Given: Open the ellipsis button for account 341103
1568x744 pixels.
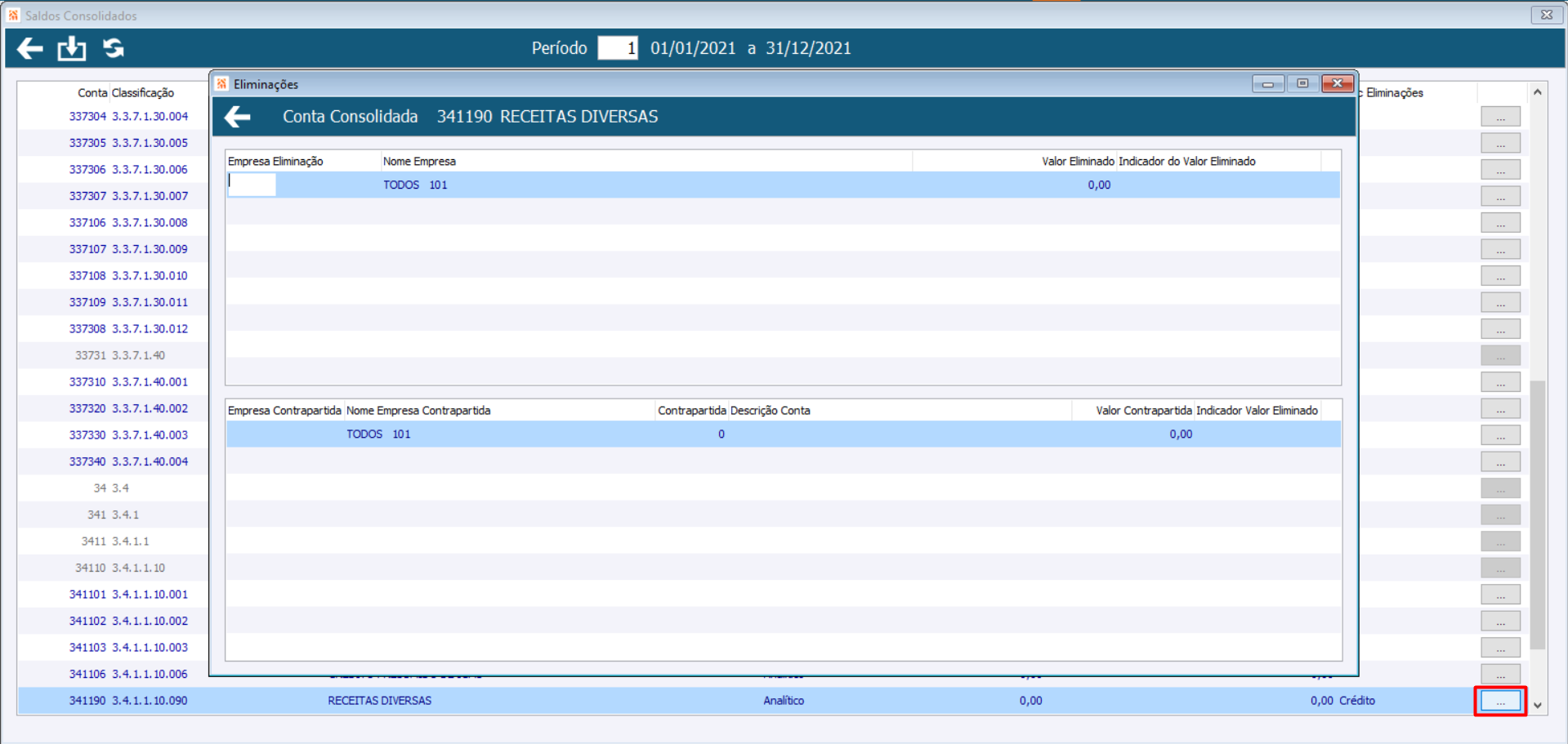Looking at the screenshot, I should [1500, 648].
